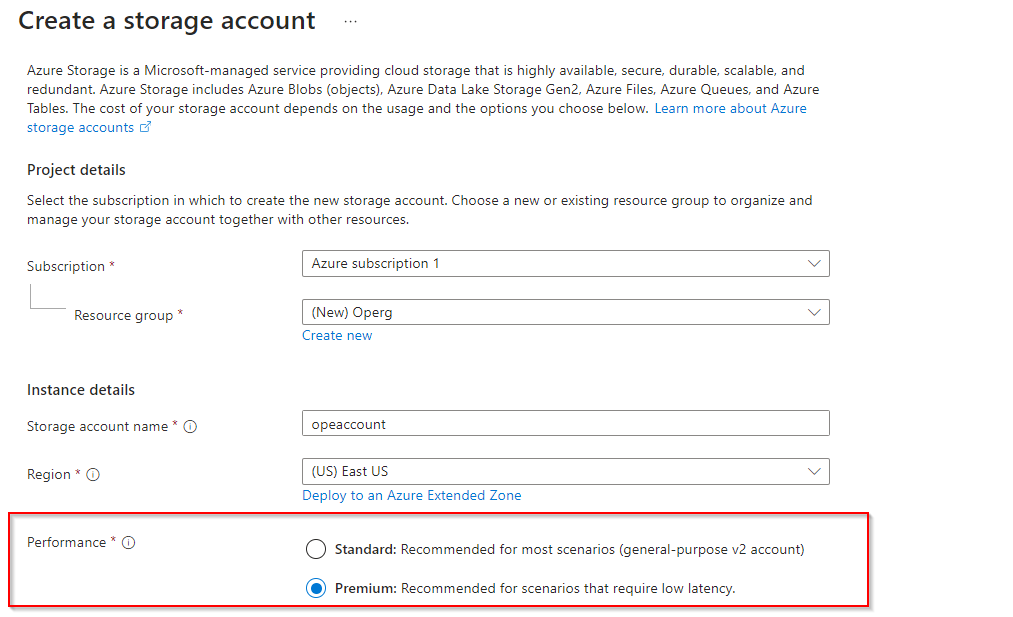
Task: Follow 'Deploy to an Azure Extended Zone' link
Action: (411, 495)
